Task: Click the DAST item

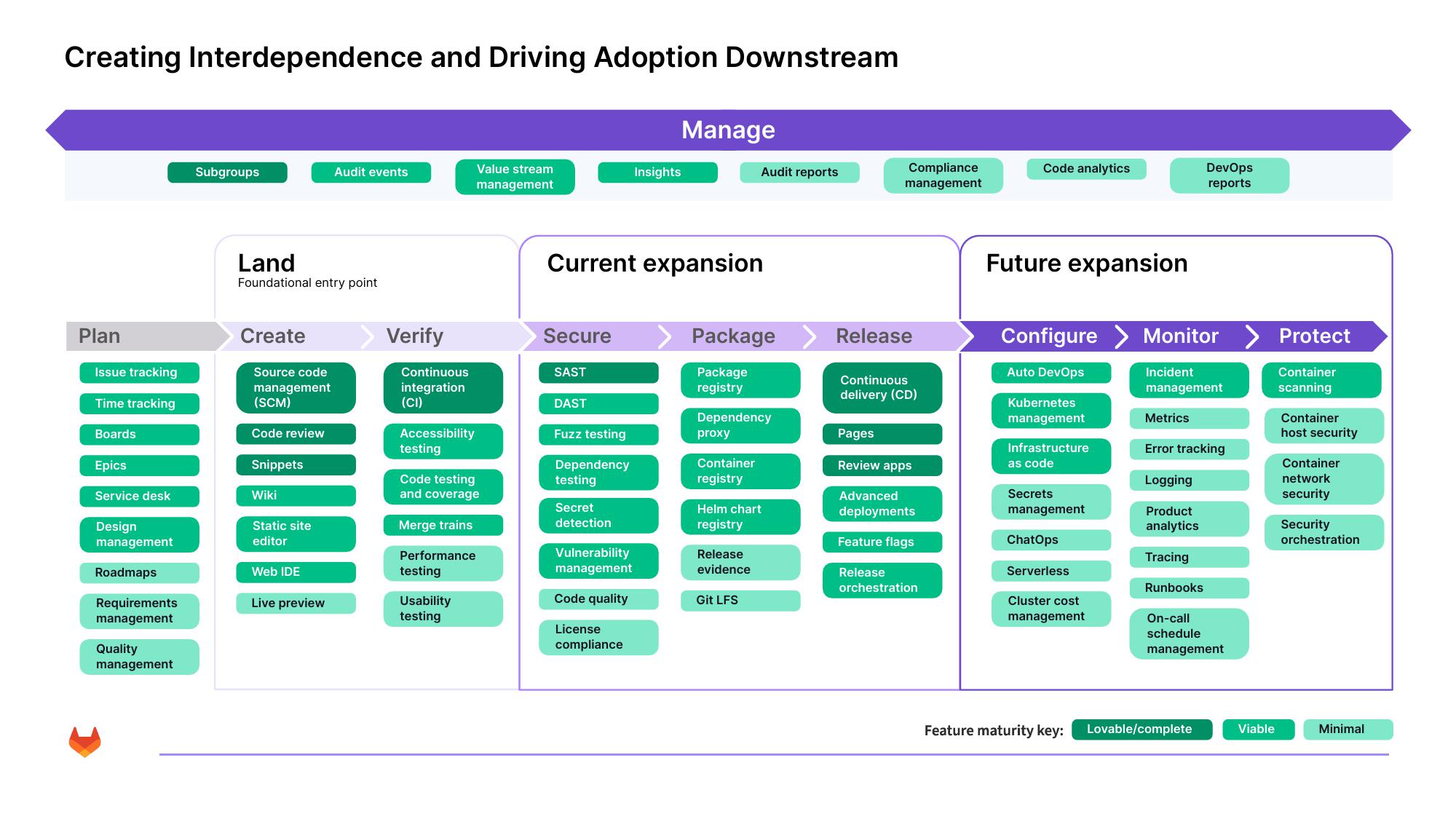Action: tap(598, 404)
